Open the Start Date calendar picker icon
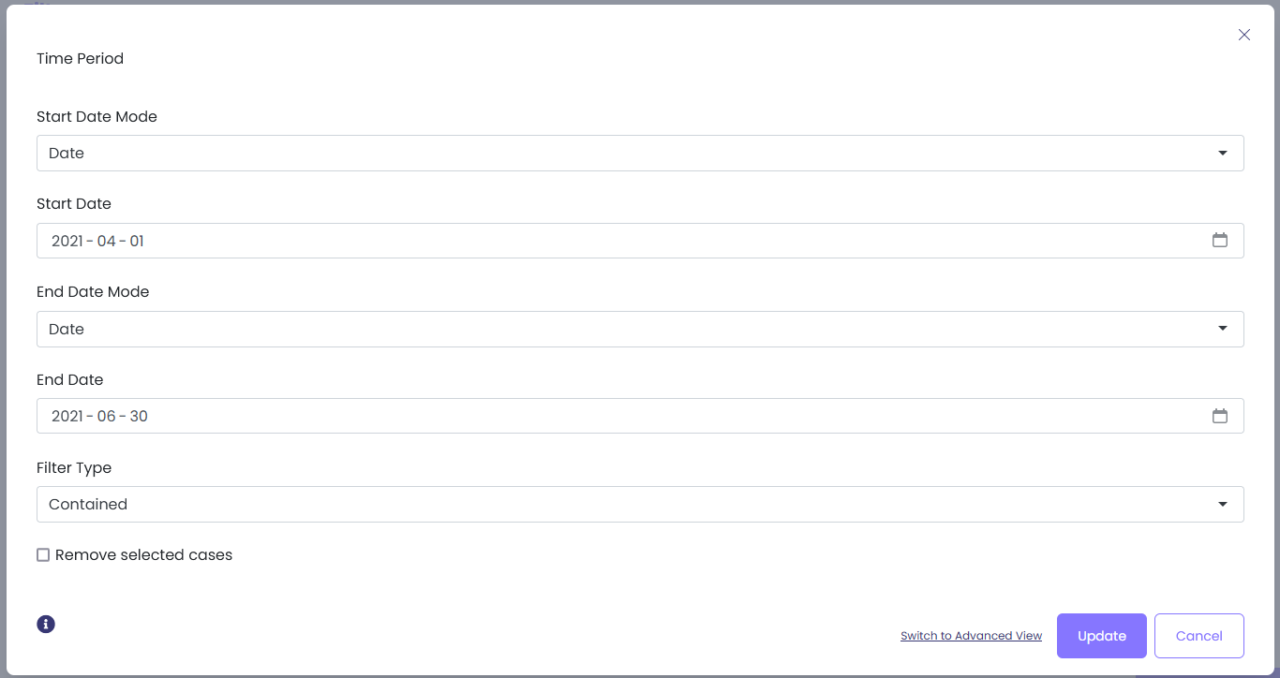The width and height of the screenshot is (1280, 678). (1219, 240)
